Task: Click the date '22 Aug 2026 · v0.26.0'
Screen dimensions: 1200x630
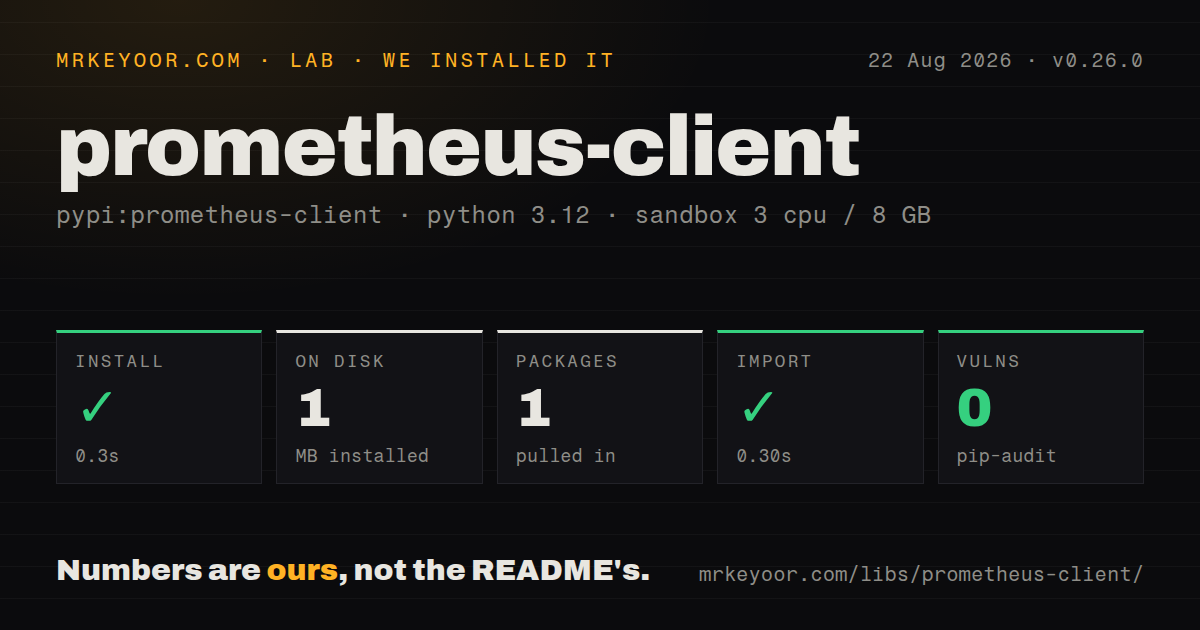Action: click(1005, 61)
